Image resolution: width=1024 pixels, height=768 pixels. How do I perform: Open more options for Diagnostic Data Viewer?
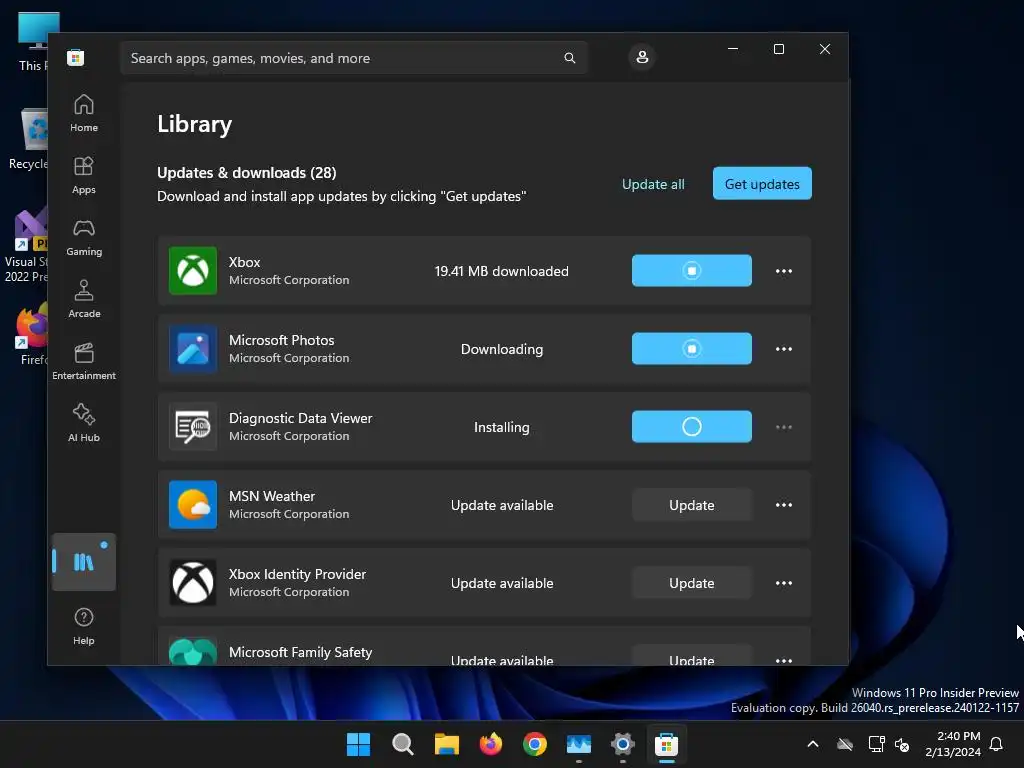coord(784,427)
